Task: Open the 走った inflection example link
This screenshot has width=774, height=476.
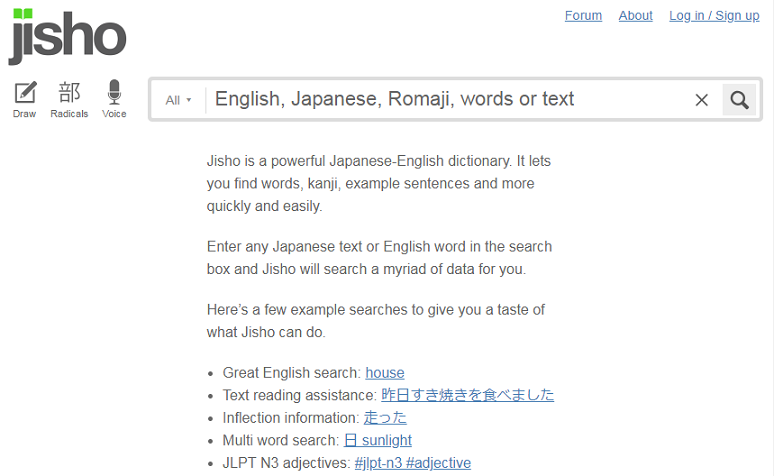Action: click(385, 418)
